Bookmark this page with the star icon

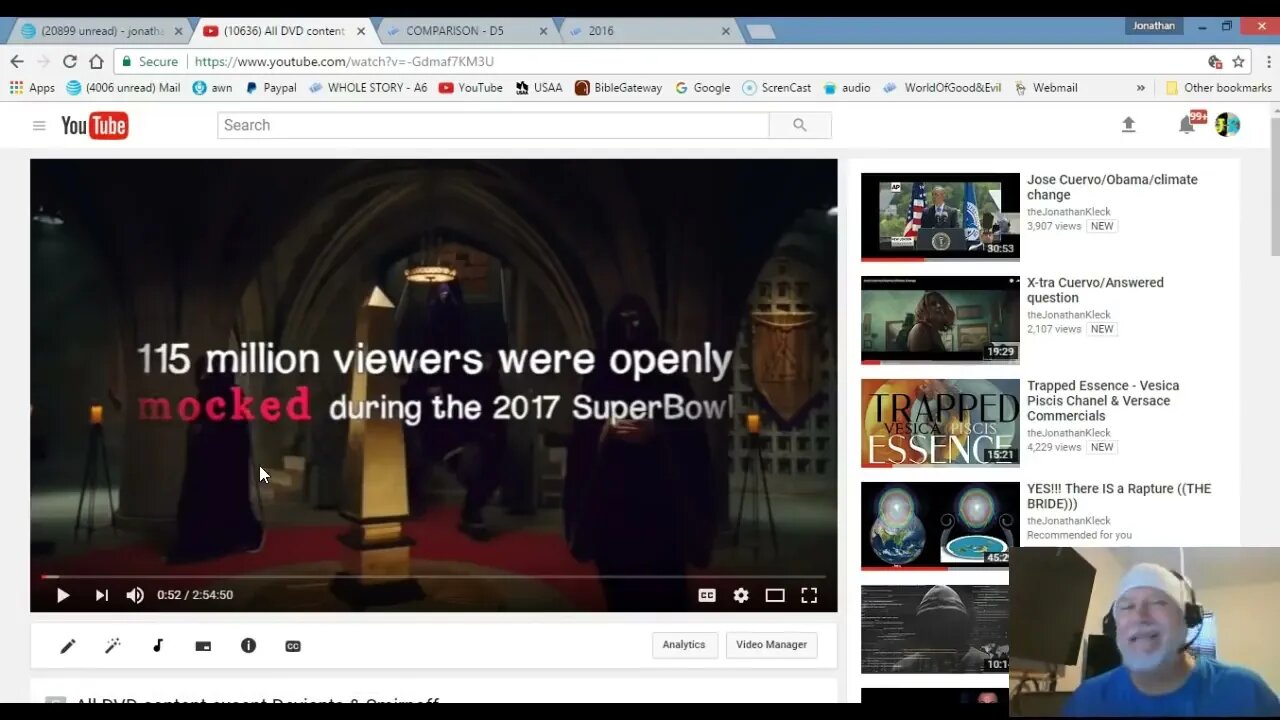pyautogui.click(x=1238, y=61)
